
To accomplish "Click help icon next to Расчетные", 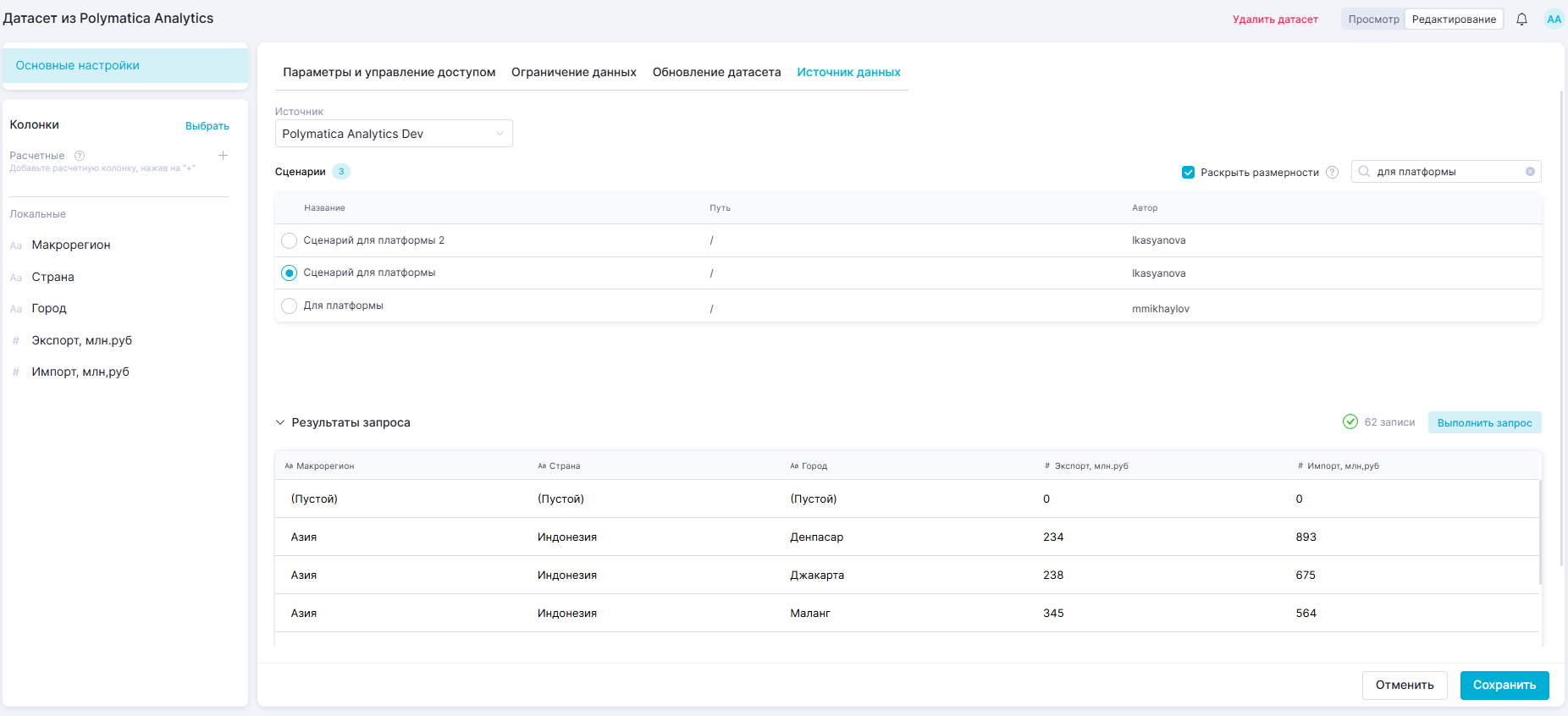I will tap(80, 156).
